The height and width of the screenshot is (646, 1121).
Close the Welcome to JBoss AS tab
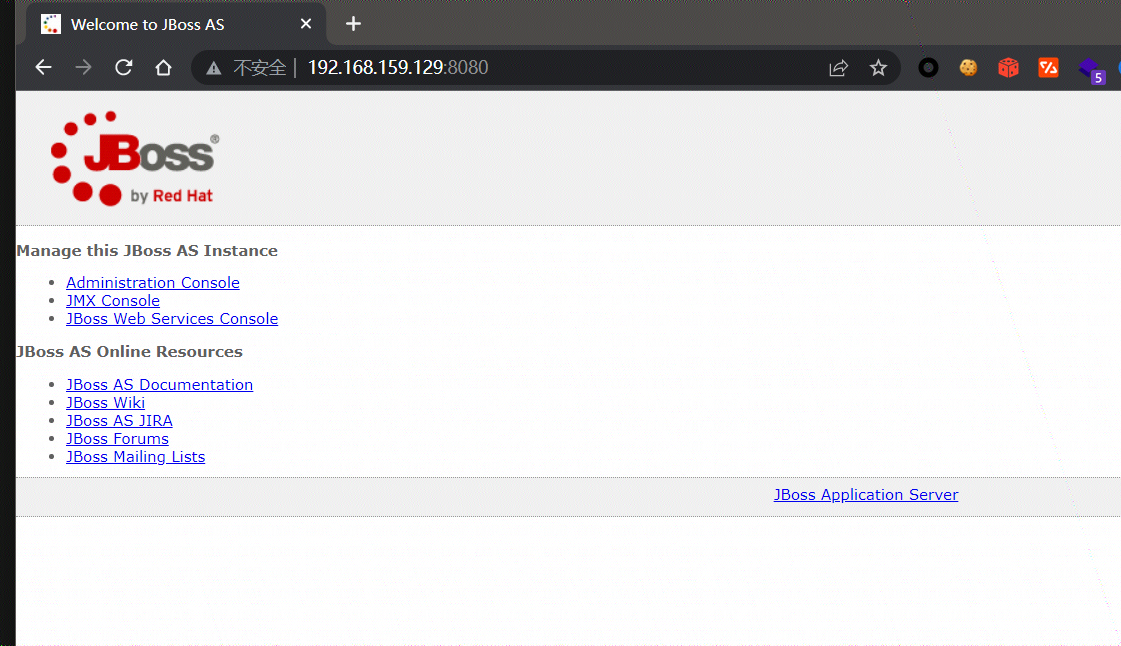coord(306,24)
